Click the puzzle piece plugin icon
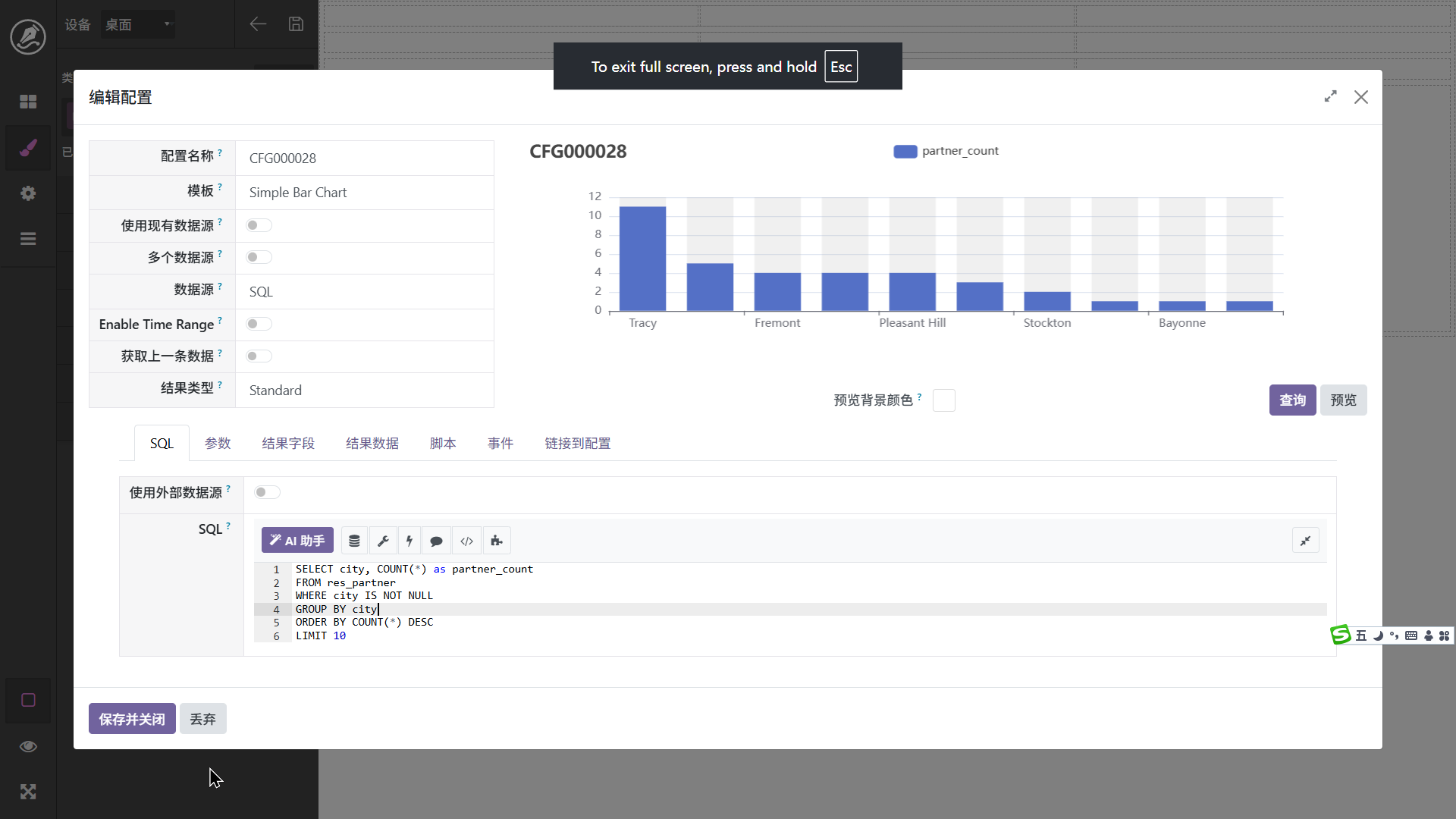 pyautogui.click(x=497, y=541)
